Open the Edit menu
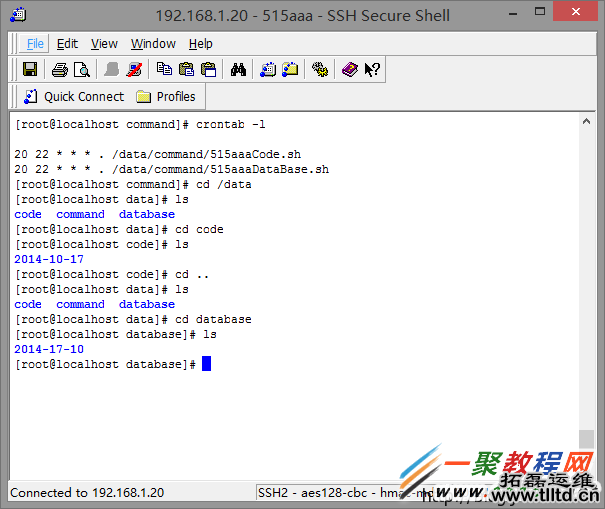Screen dimensions: 605x509 (x=67, y=44)
